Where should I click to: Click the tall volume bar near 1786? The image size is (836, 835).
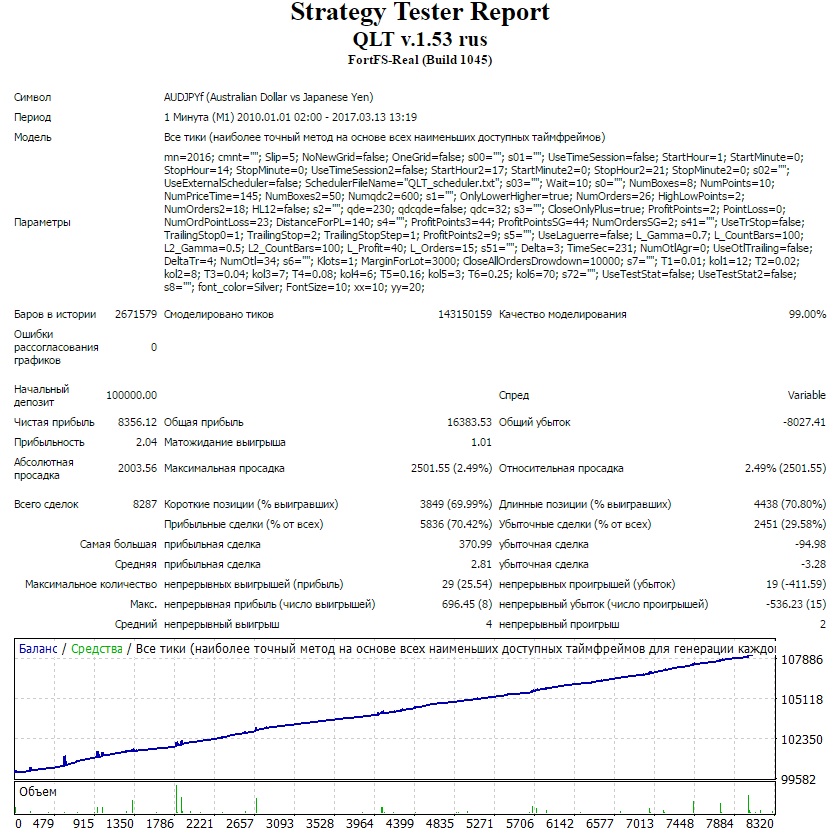(x=176, y=799)
